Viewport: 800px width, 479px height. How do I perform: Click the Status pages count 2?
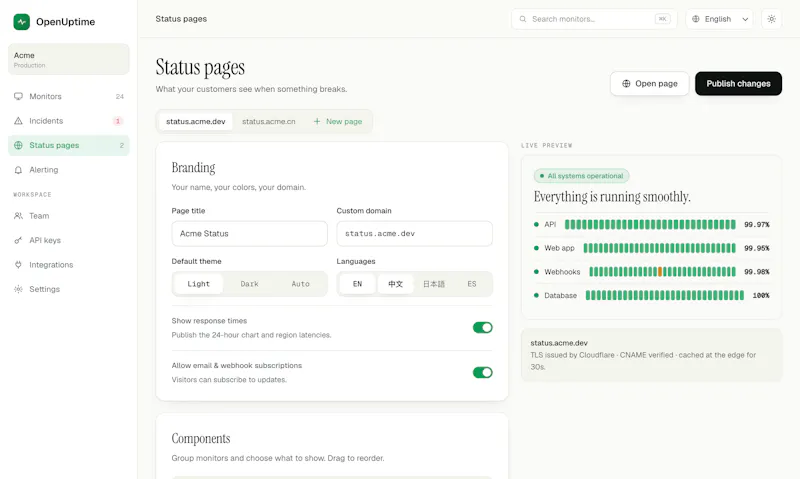click(121, 145)
